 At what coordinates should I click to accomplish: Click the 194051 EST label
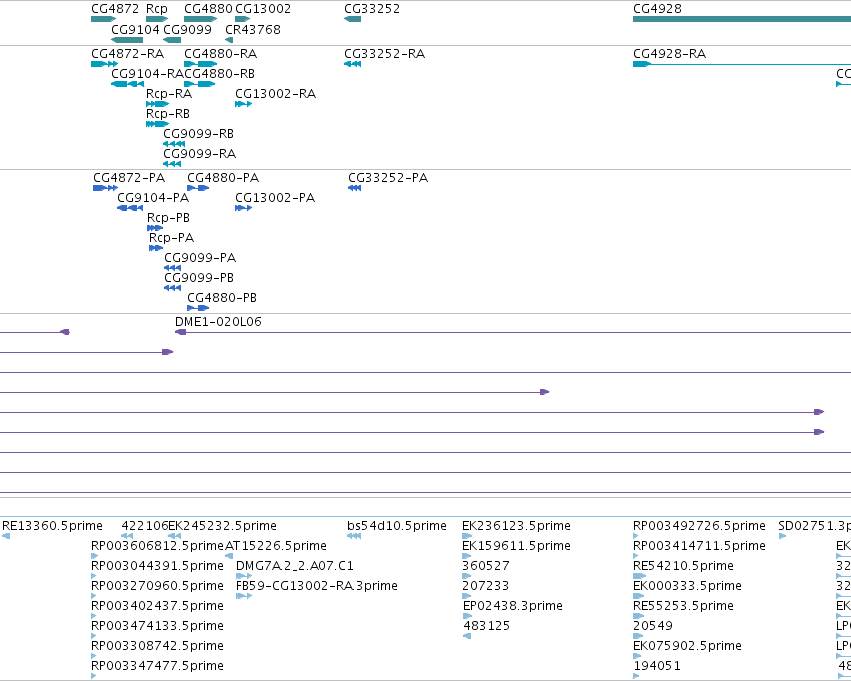pyautogui.click(x=657, y=667)
